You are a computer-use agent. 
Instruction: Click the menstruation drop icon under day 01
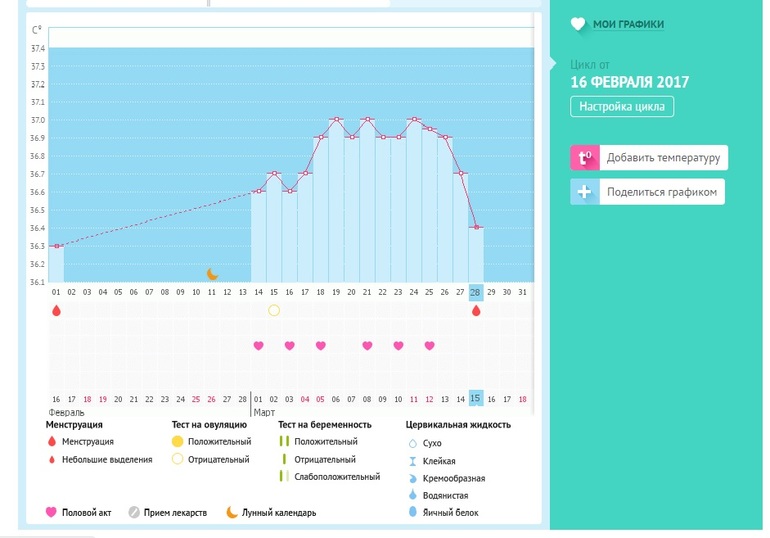point(56,311)
